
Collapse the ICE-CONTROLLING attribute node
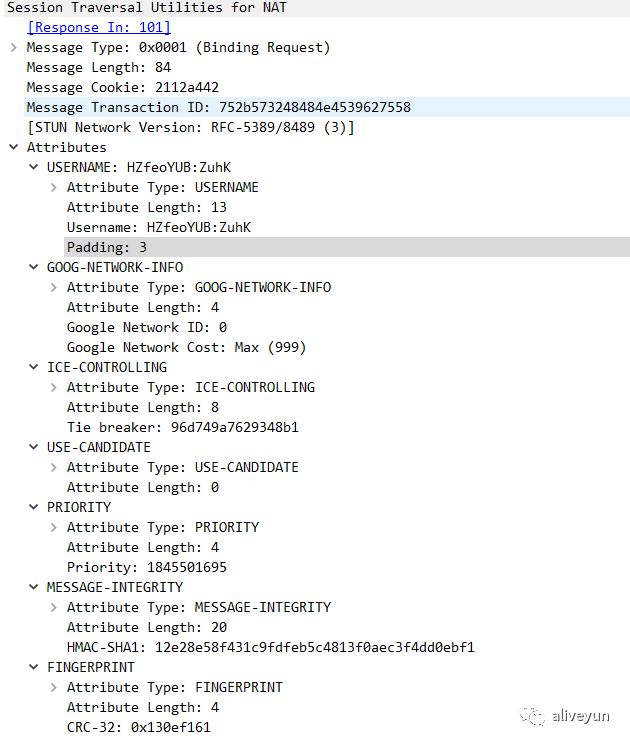click(x=33, y=367)
